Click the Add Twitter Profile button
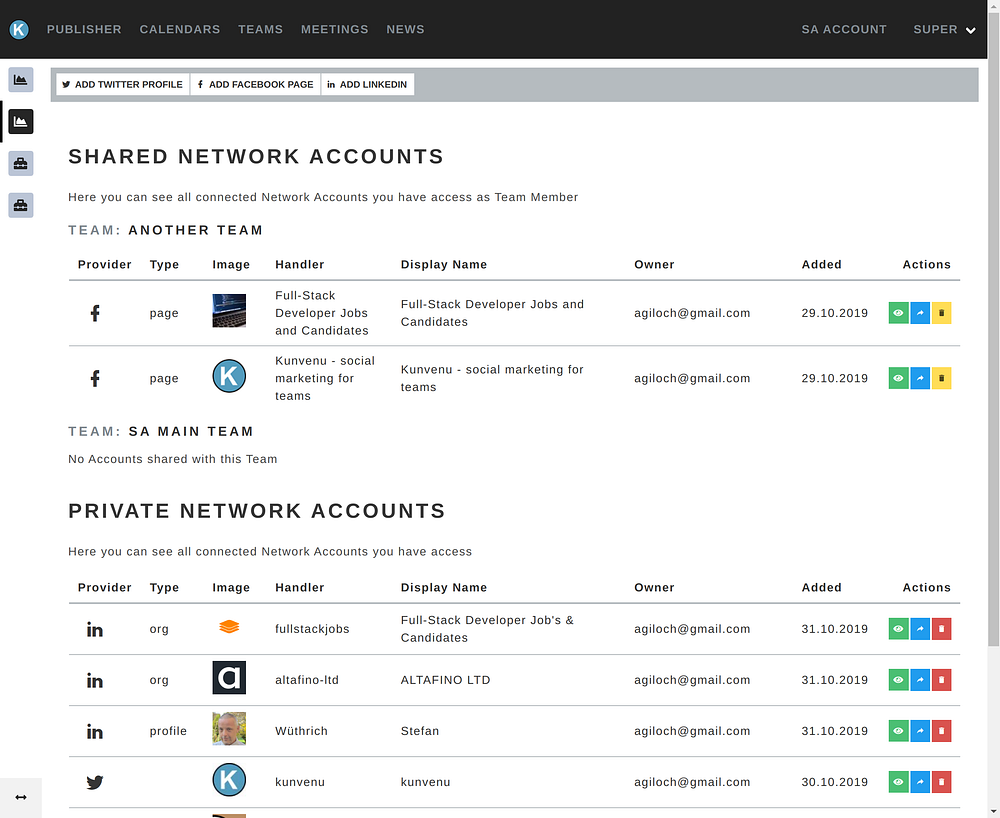1000x818 pixels. click(123, 85)
